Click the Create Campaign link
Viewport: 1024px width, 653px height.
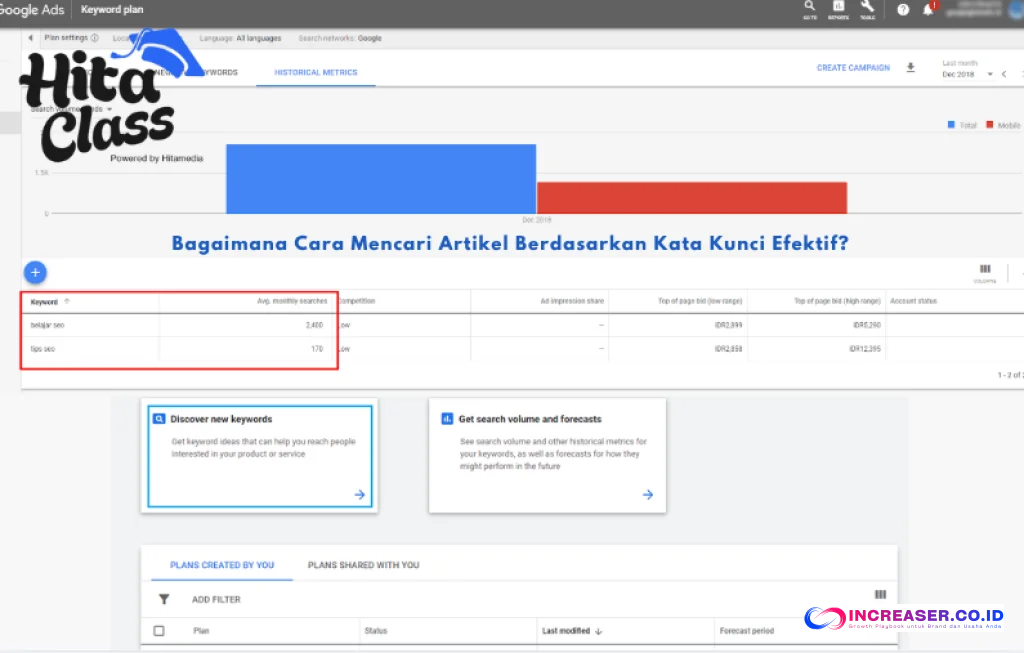853,68
